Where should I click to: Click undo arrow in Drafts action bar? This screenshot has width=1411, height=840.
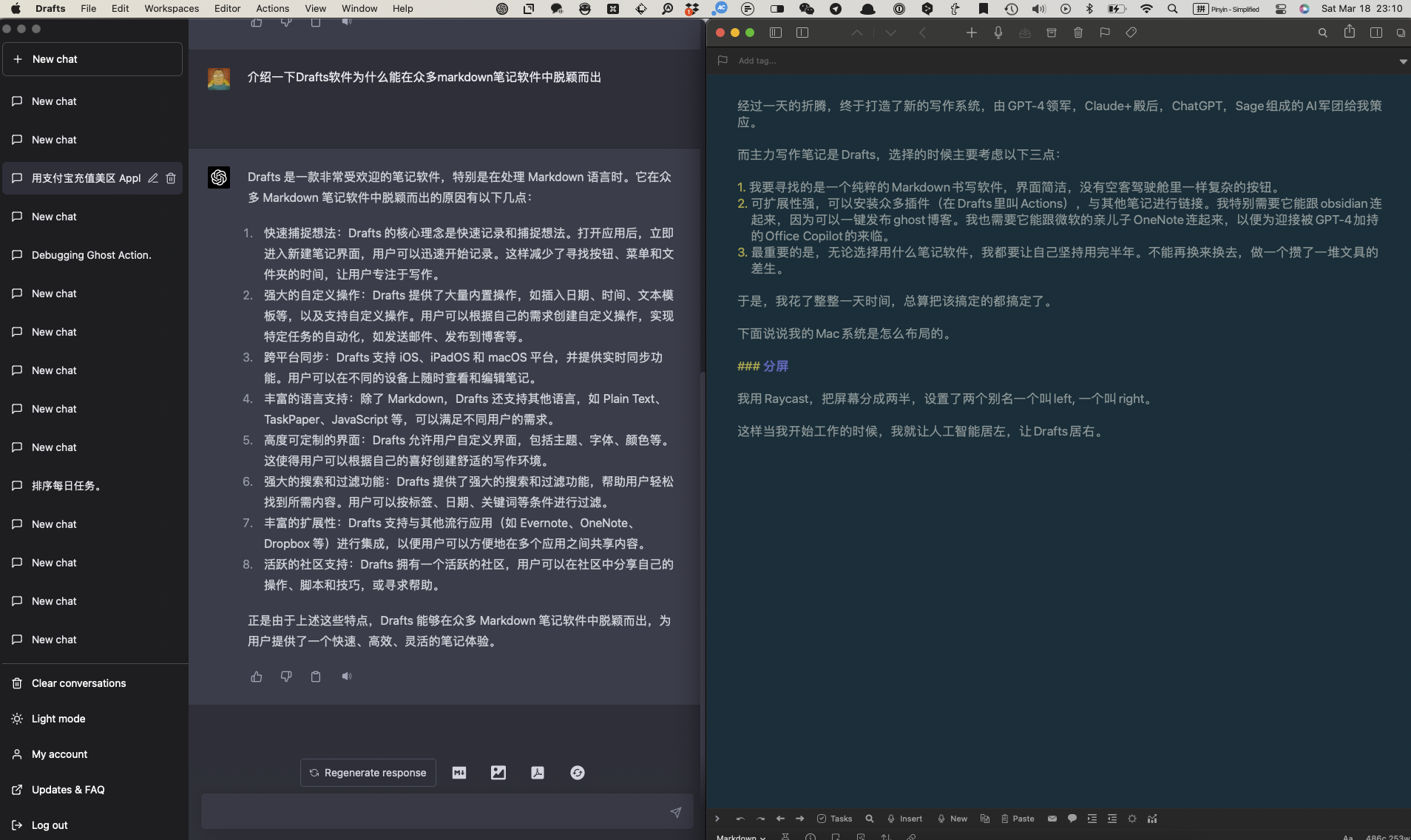(x=740, y=819)
